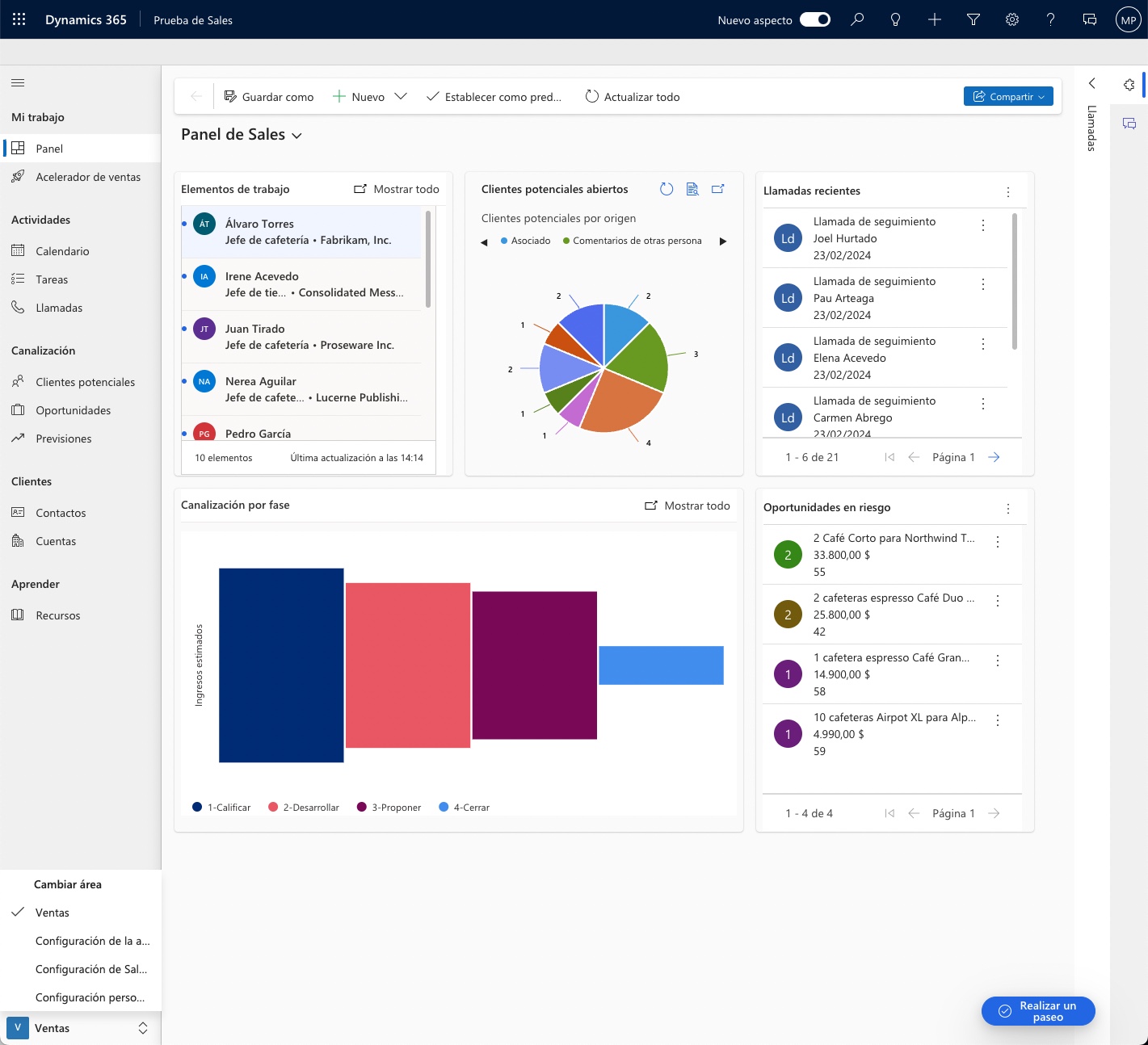Open the MP user profile avatar

click(1128, 20)
